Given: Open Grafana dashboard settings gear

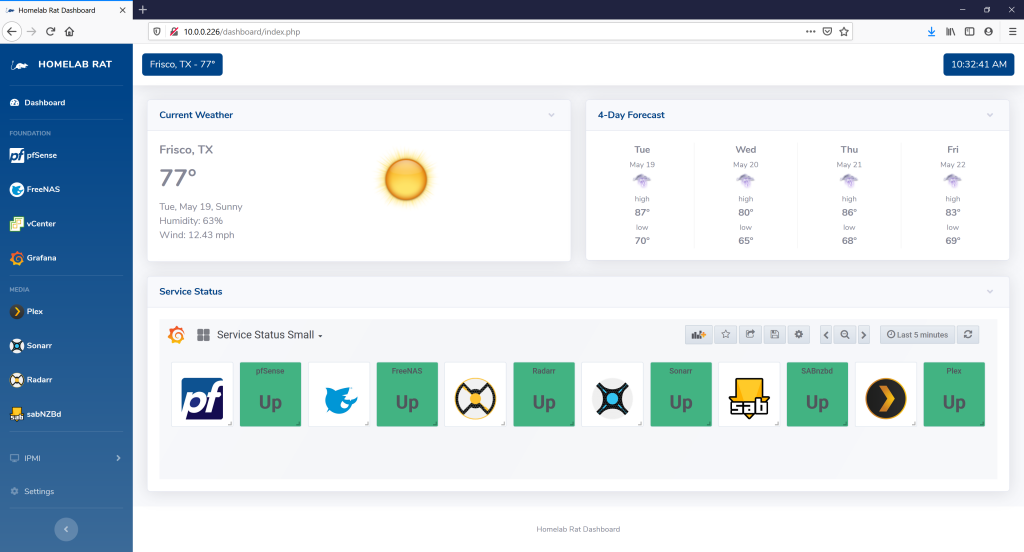Looking at the screenshot, I should pyautogui.click(x=799, y=334).
